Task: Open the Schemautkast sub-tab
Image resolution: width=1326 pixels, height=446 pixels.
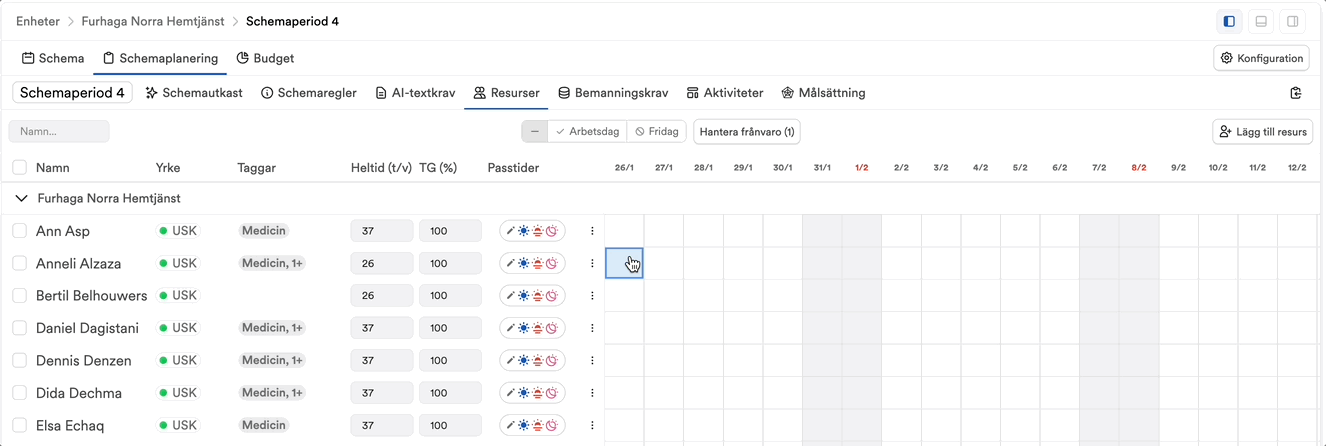Action: [x=194, y=93]
